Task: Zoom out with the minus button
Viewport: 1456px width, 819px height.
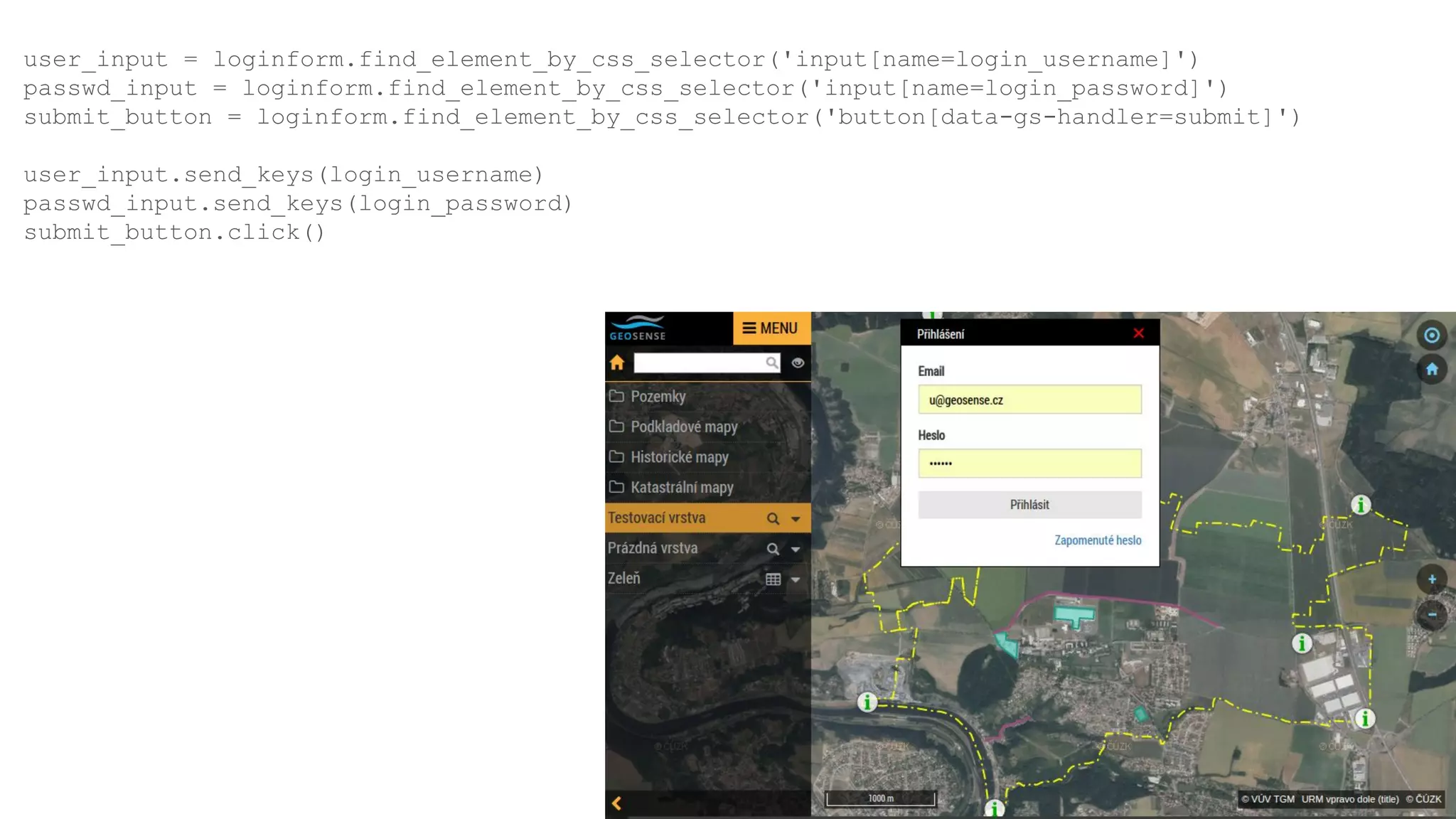Action: (x=1431, y=615)
